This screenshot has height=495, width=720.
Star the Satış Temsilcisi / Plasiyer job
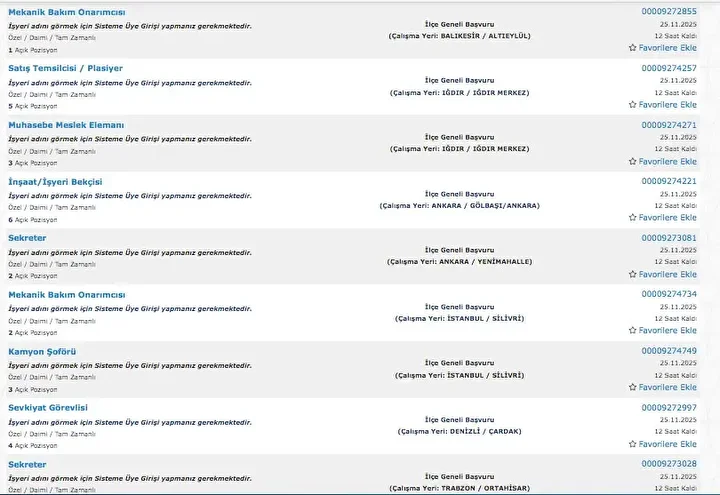[x=632, y=105]
